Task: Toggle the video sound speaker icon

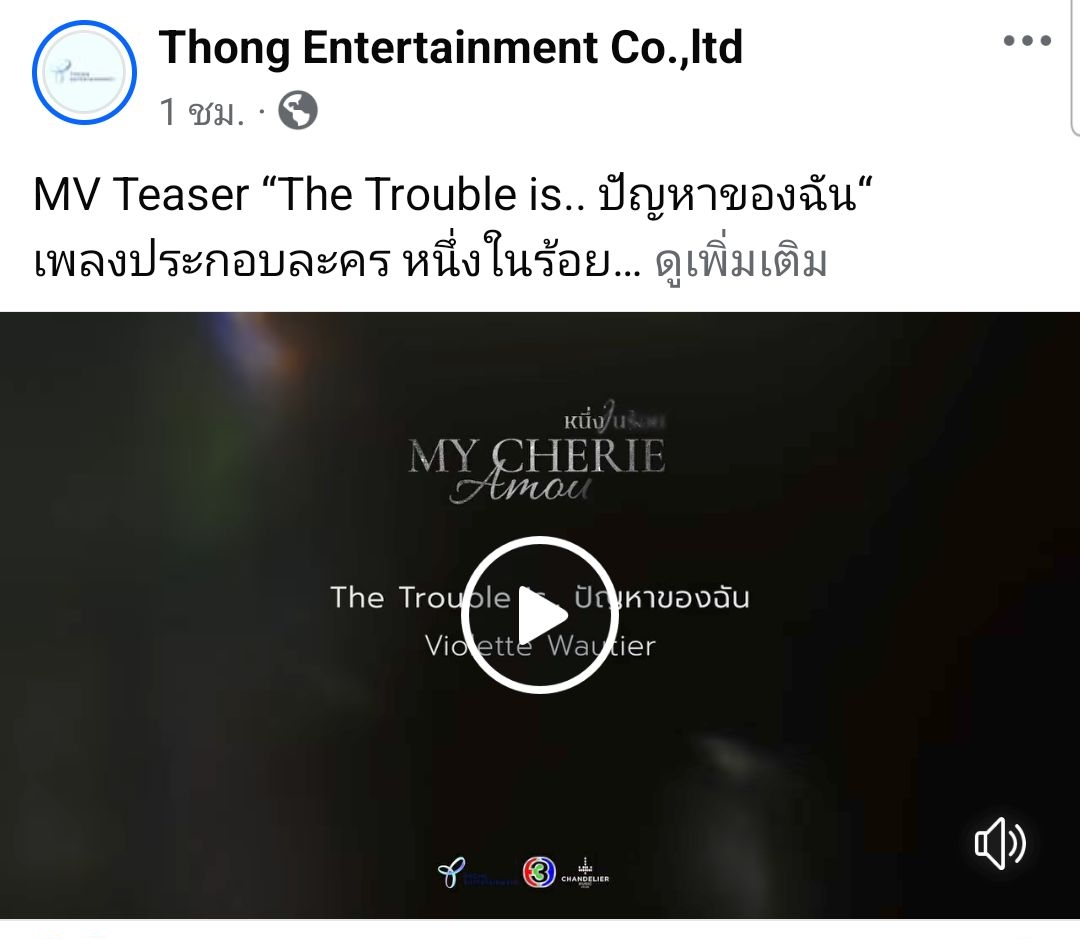Action: [x=1000, y=843]
